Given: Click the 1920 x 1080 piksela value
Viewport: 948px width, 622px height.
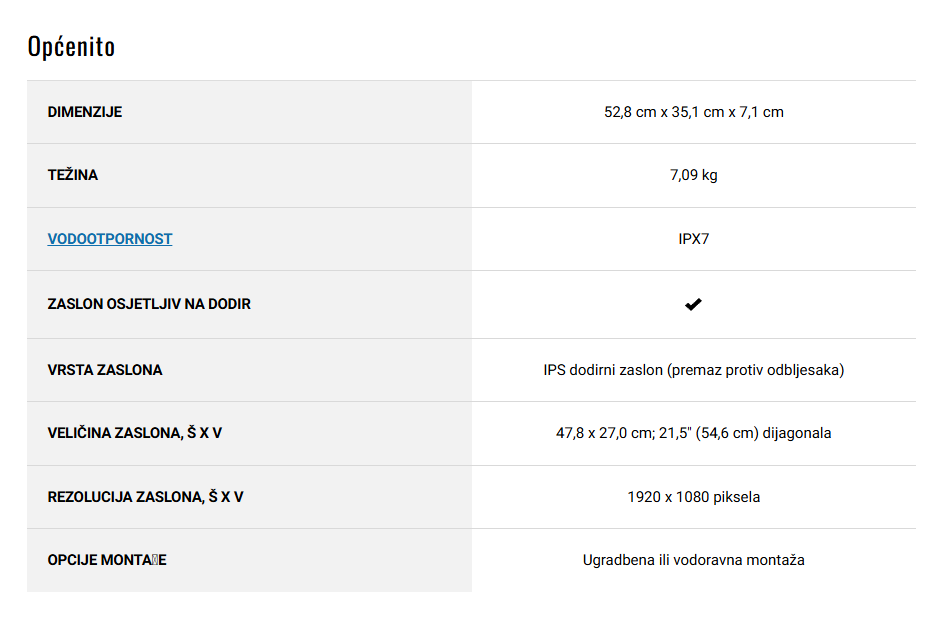Looking at the screenshot, I should (x=693, y=497).
